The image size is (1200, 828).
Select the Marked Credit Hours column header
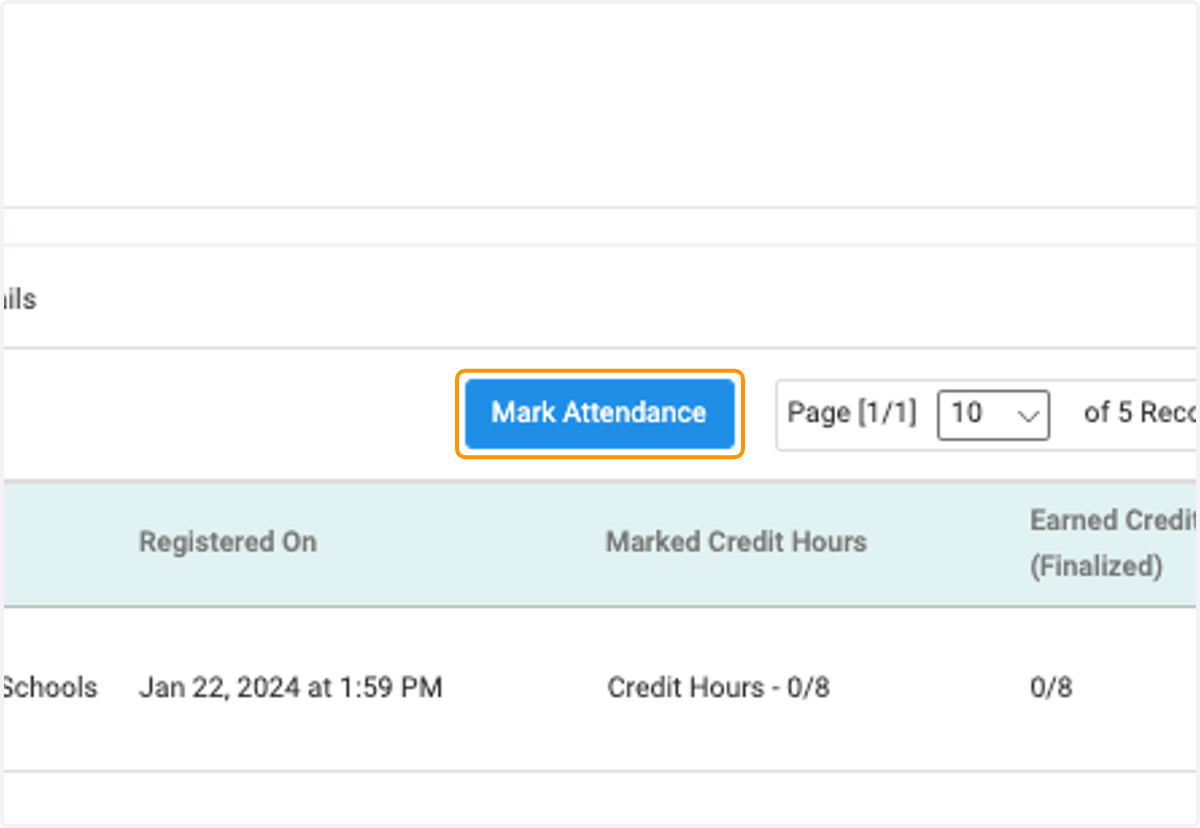pyautogui.click(x=736, y=542)
